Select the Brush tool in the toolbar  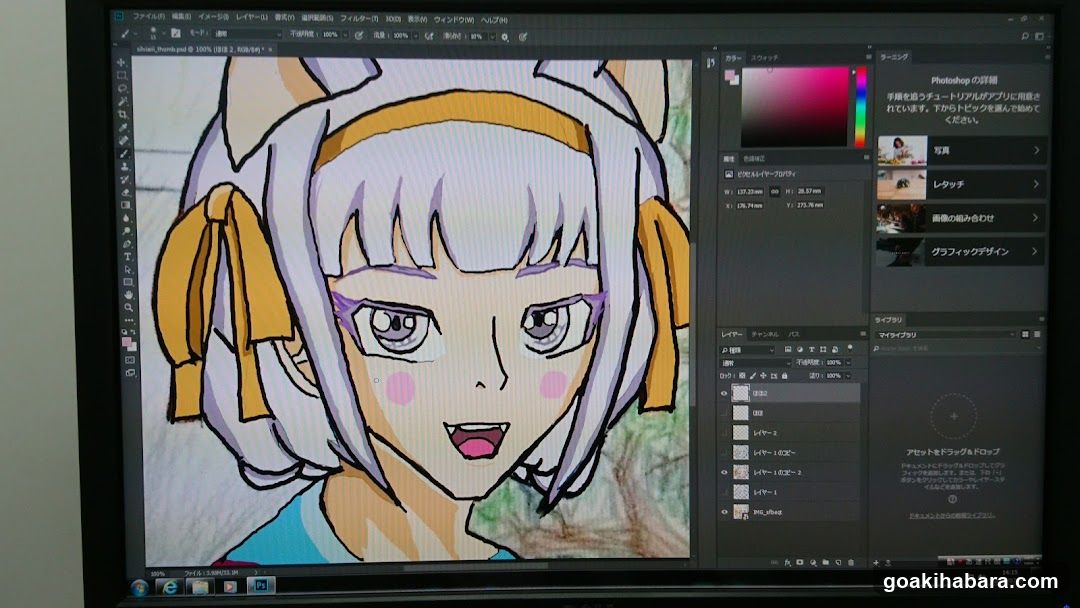(x=124, y=154)
